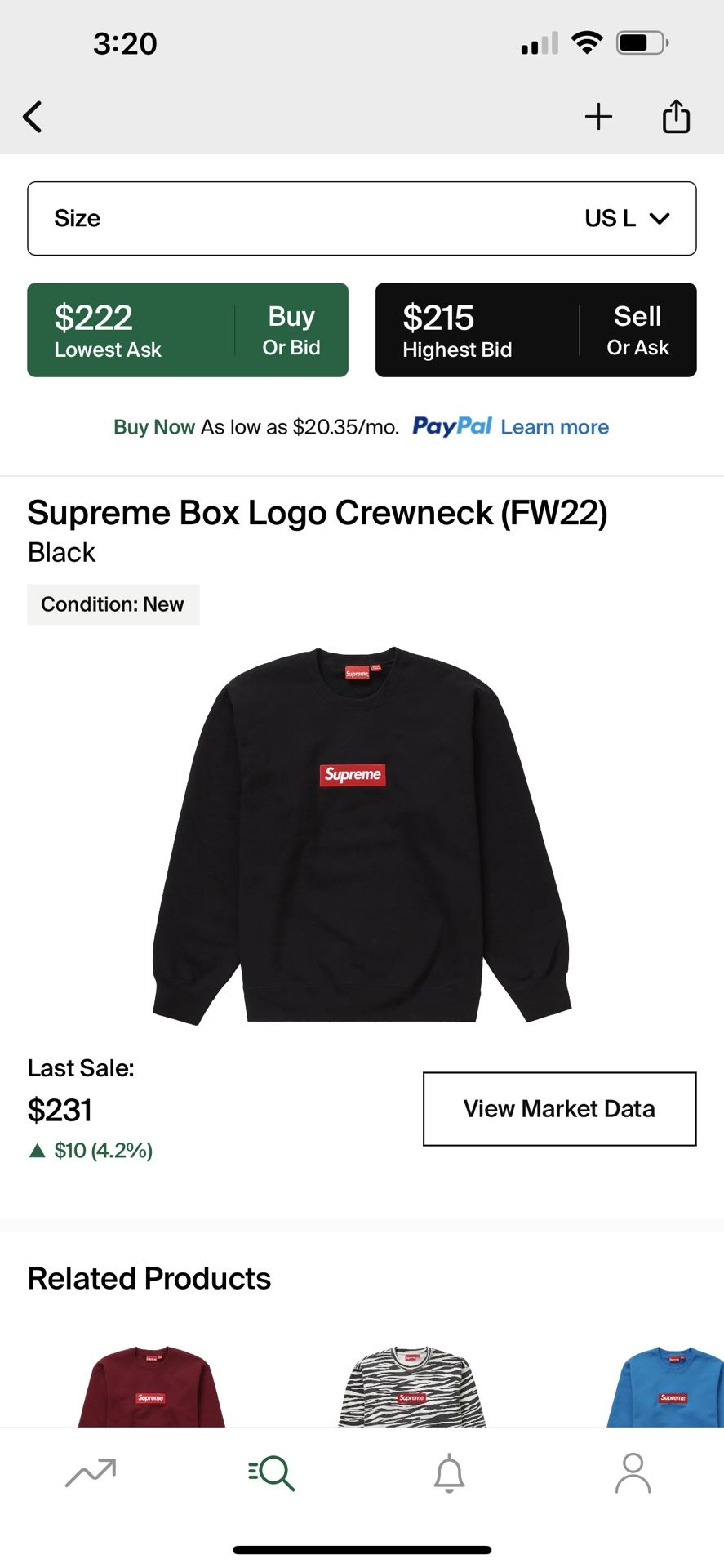This screenshot has height=1568, width=724.
Task: Open the trending chart tab icon
Action: (x=91, y=1472)
